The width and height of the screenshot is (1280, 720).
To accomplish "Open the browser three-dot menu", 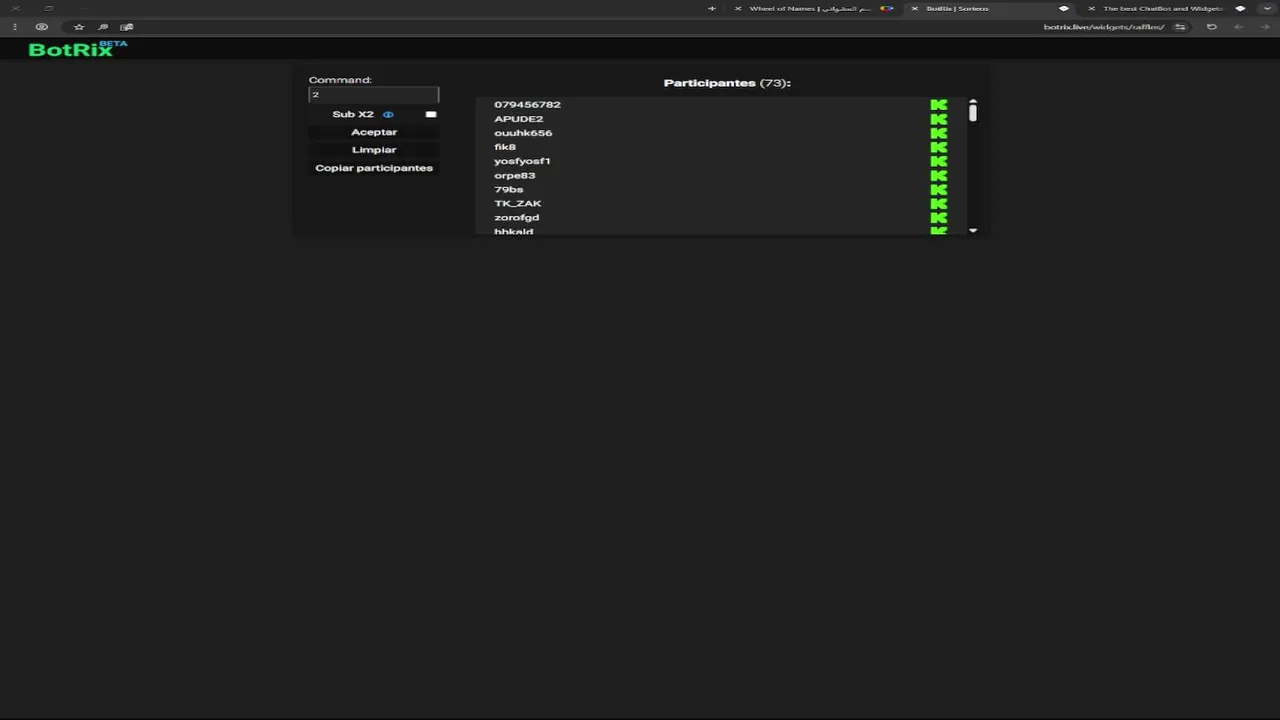I will (x=15, y=27).
